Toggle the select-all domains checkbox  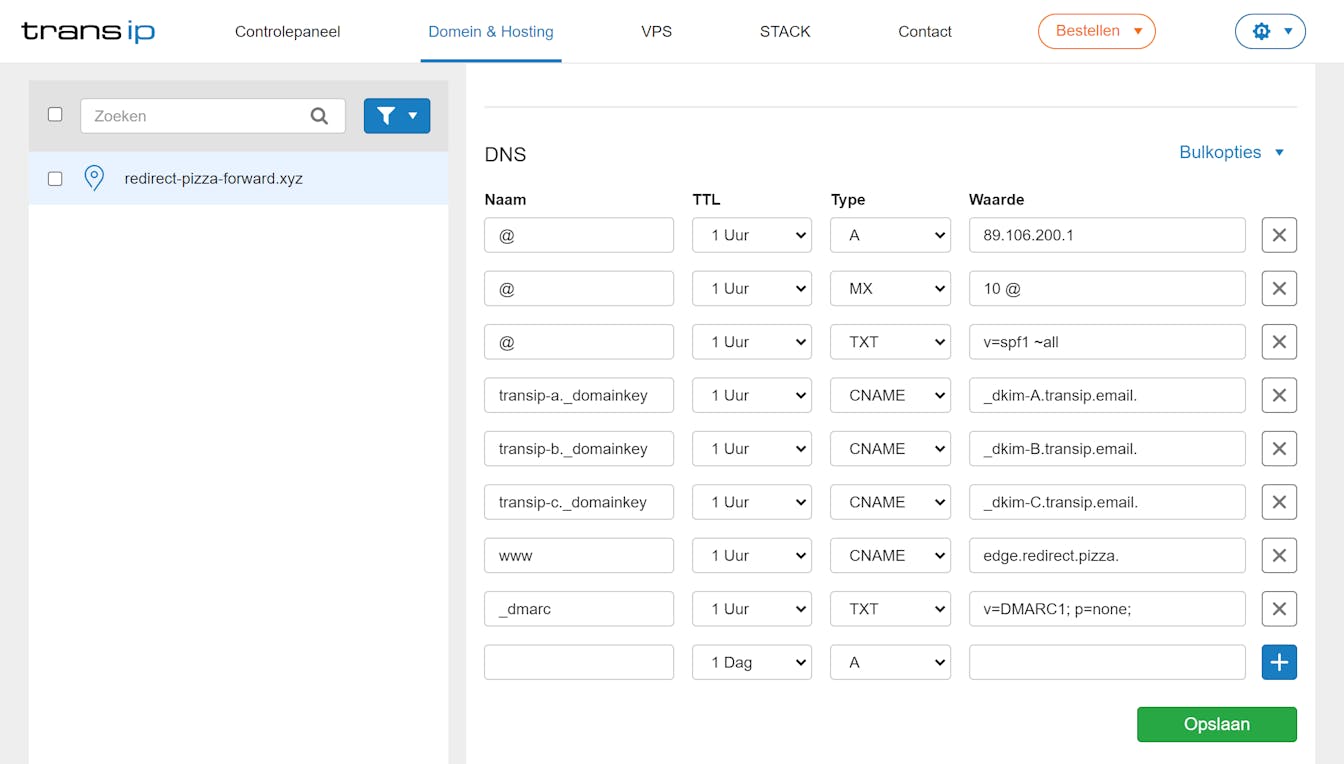click(55, 115)
